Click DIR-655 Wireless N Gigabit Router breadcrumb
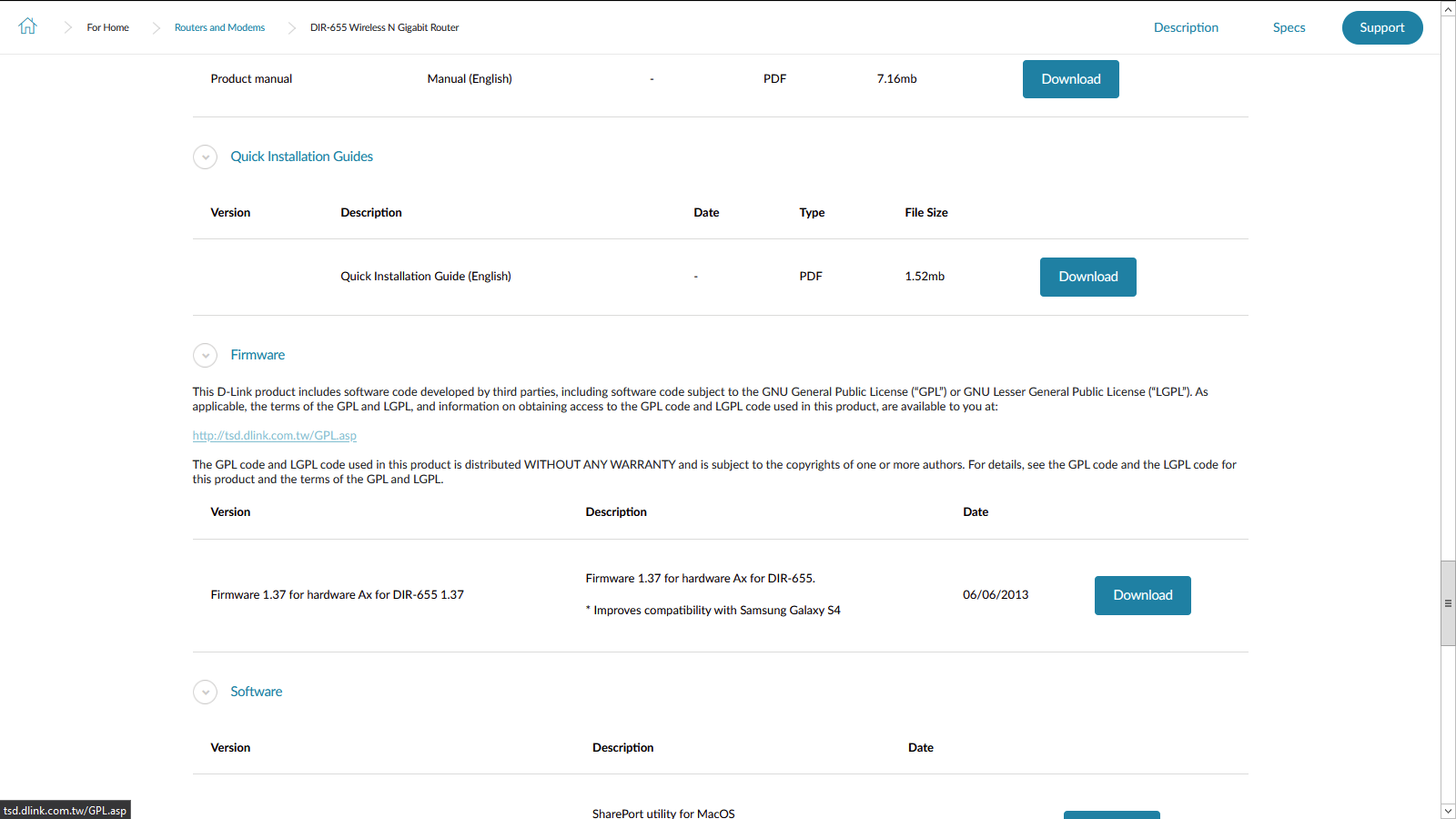The image size is (1456, 819). pos(384,27)
